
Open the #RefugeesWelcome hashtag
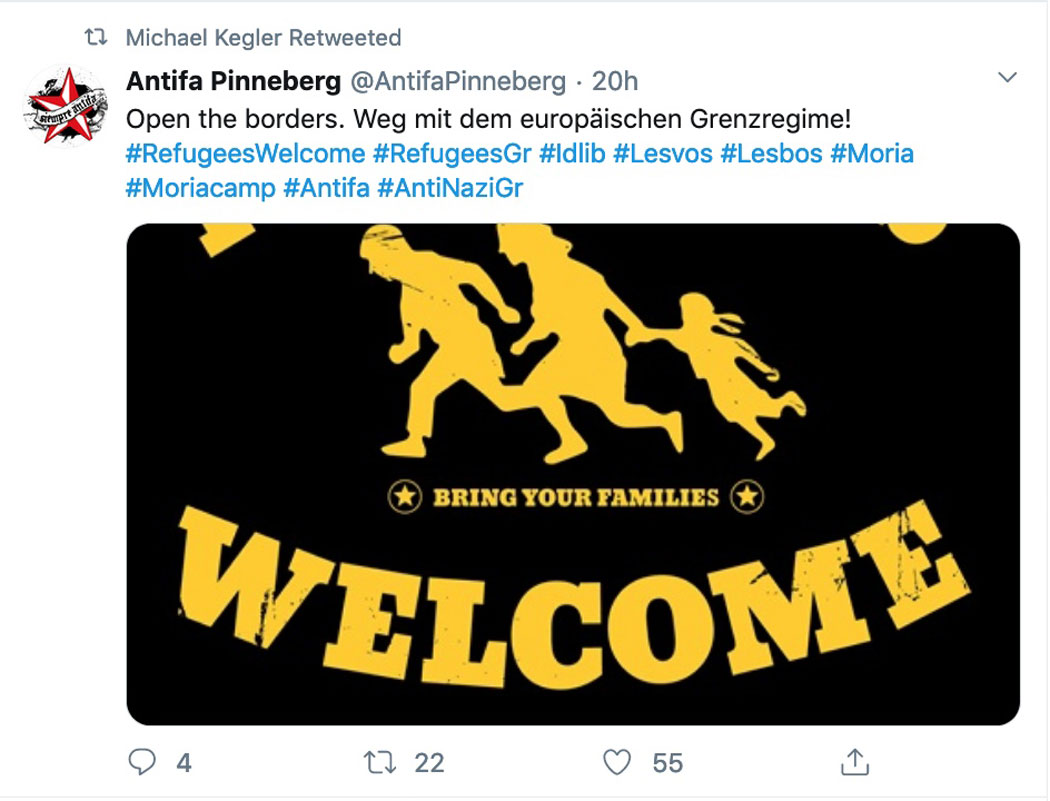(x=245, y=153)
